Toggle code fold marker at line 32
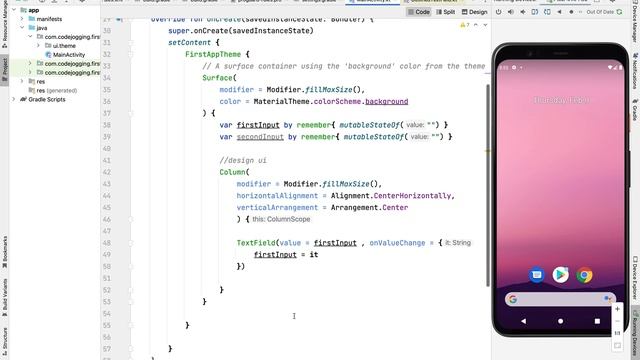 [131, 54]
